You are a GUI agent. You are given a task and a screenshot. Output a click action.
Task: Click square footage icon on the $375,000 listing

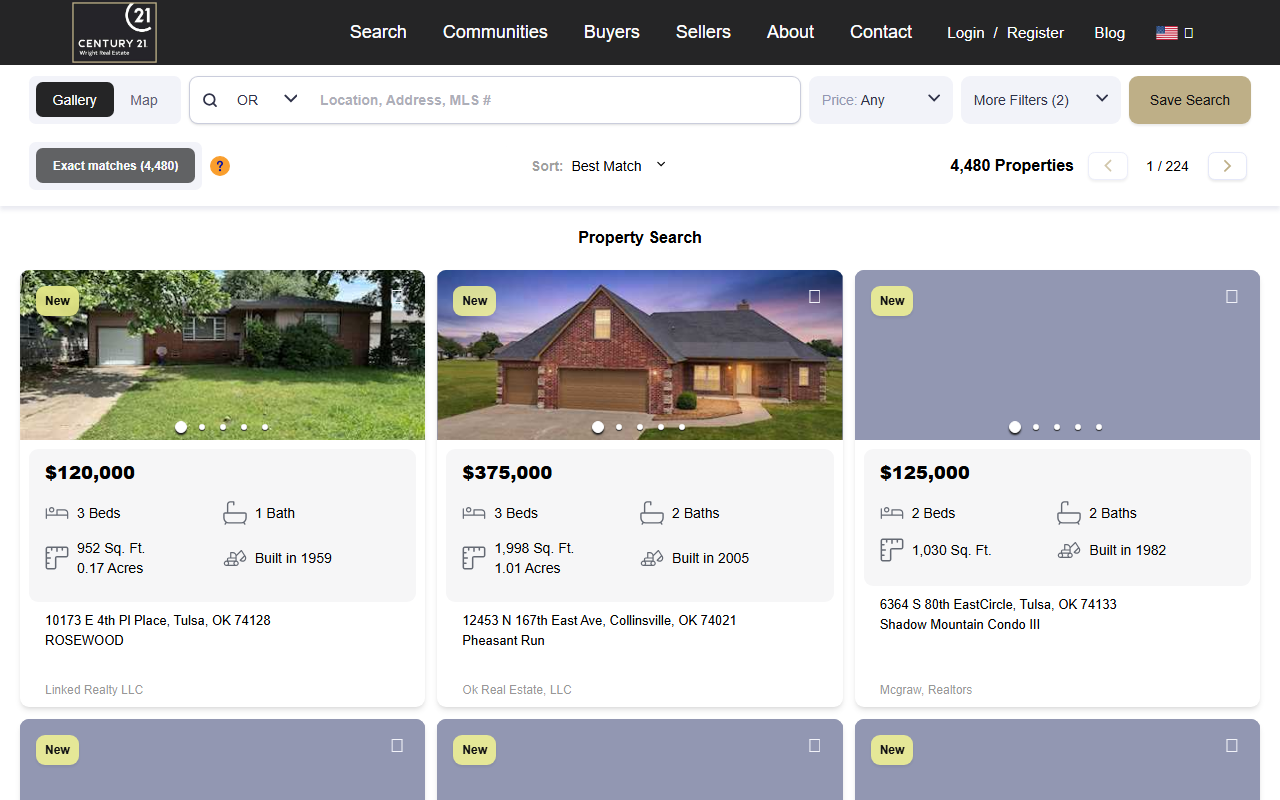click(x=474, y=558)
